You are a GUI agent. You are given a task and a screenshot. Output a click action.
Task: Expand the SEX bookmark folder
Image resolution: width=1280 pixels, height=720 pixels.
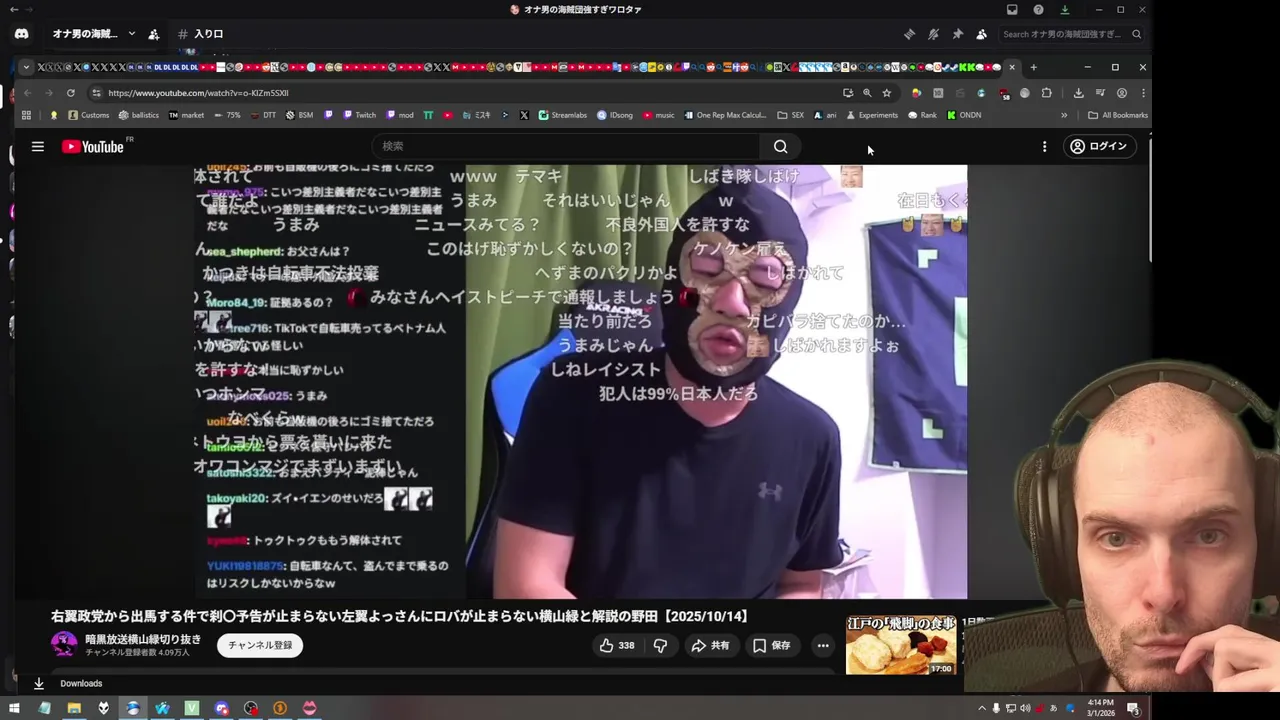[x=790, y=115]
